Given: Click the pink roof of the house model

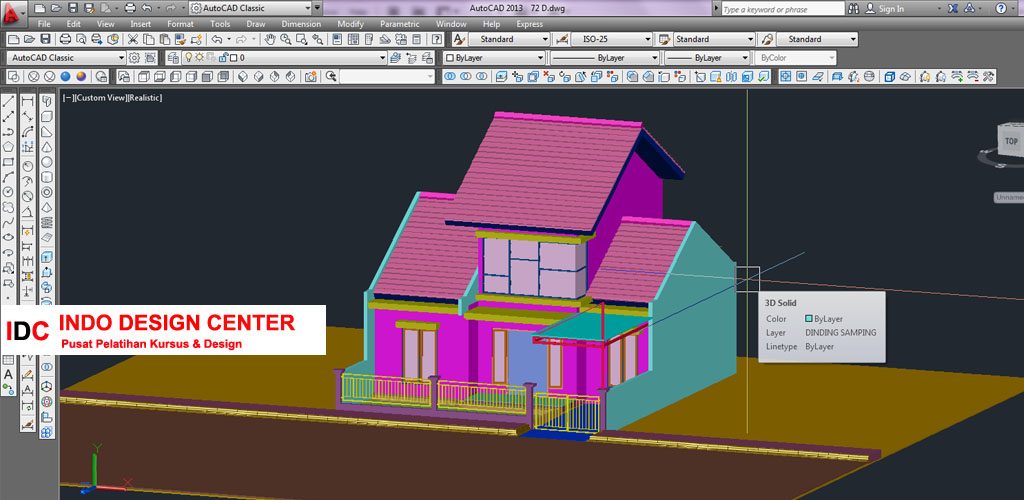Looking at the screenshot, I should [x=549, y=171].
